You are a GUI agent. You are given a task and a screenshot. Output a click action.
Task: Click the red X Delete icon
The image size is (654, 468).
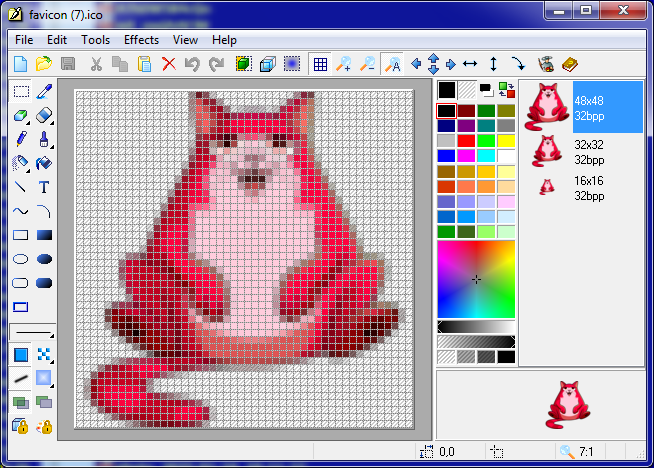point(169,64)
